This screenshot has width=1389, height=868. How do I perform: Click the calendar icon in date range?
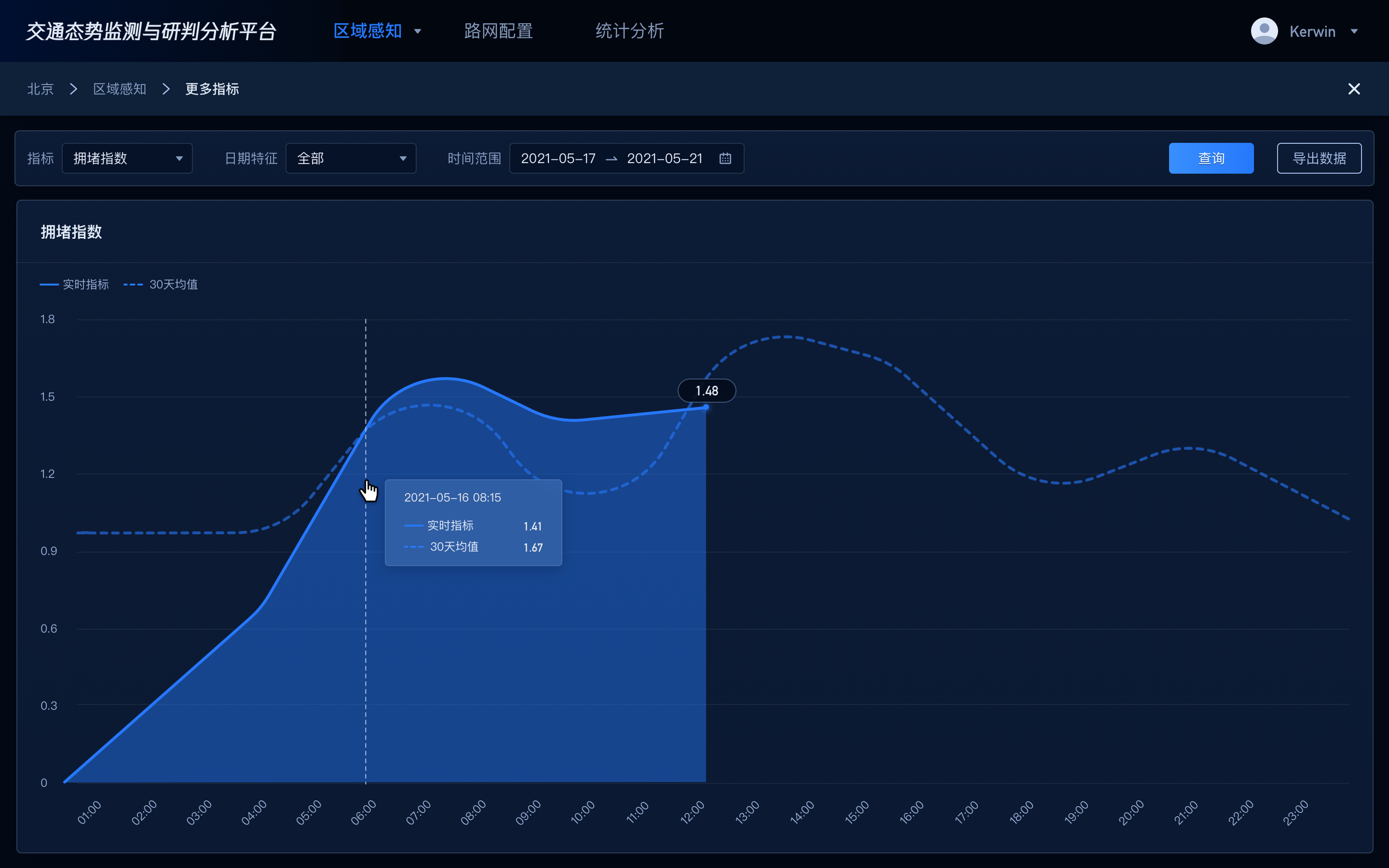click(725, 158)
